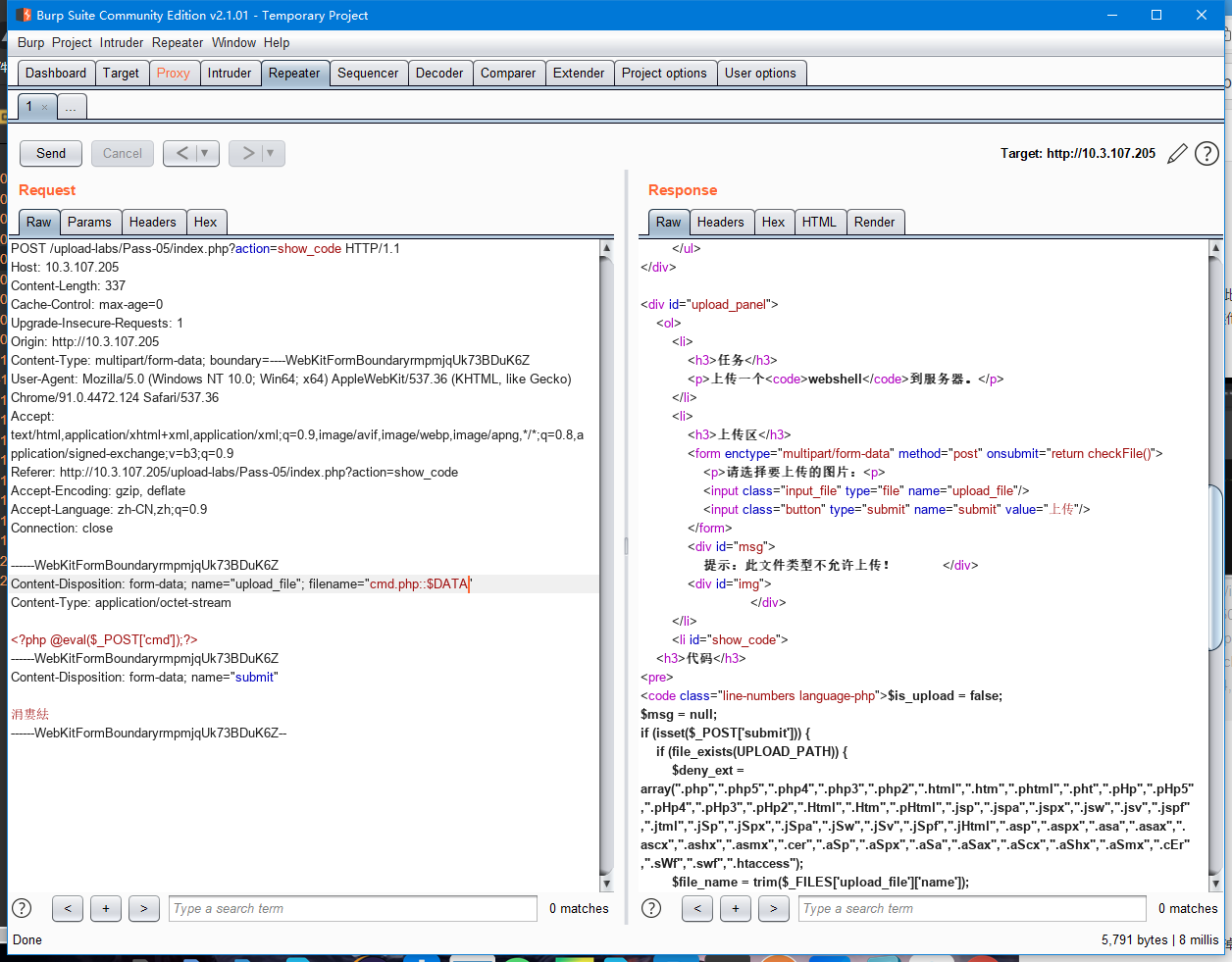The image size is (1232, 962).
Task: Go to previous match in request search
Action: pyautogui.click(x=68, y=908)
